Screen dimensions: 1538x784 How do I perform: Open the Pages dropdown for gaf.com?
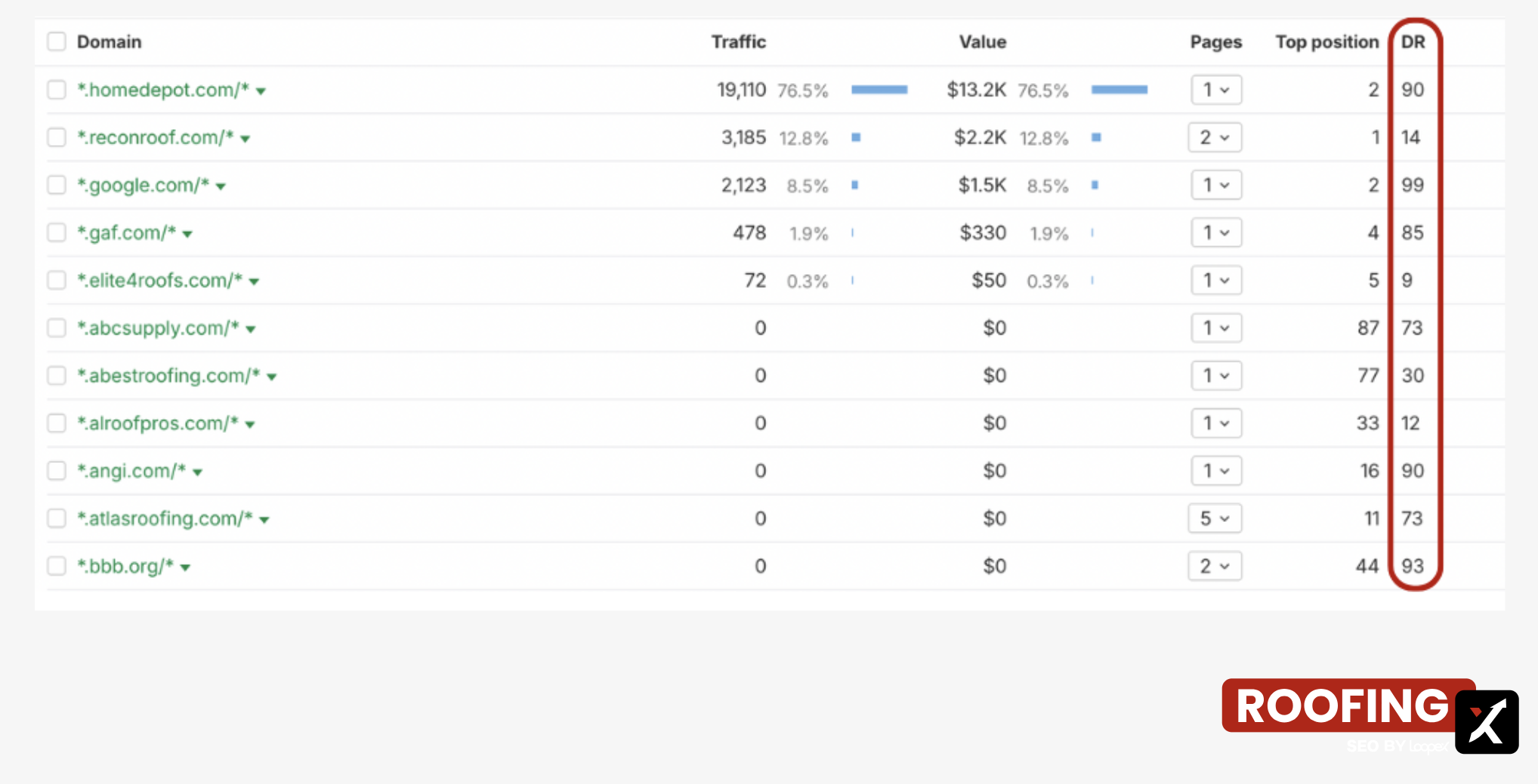[1216, 233]
